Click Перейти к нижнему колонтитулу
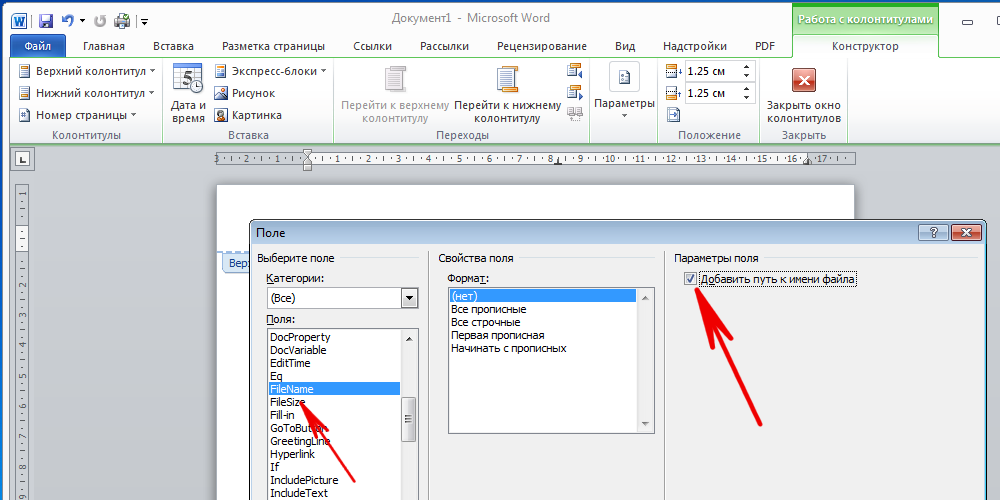 pyautogui.click(x=508, y=94)
